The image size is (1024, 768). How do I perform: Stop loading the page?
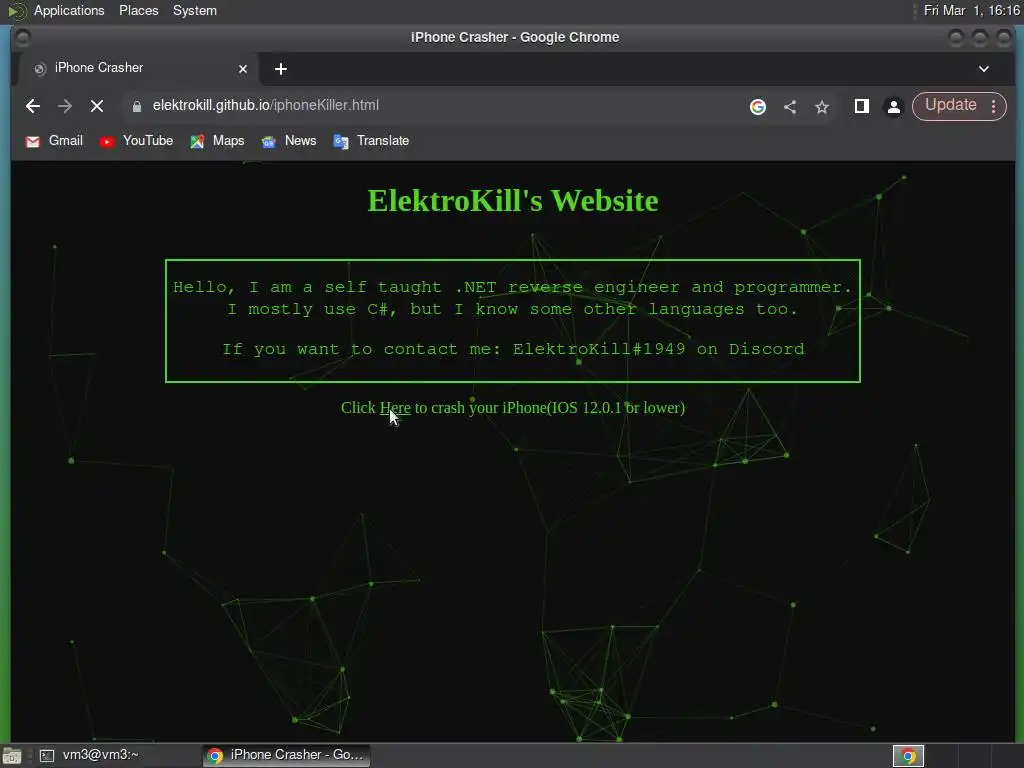pos(97,106)
